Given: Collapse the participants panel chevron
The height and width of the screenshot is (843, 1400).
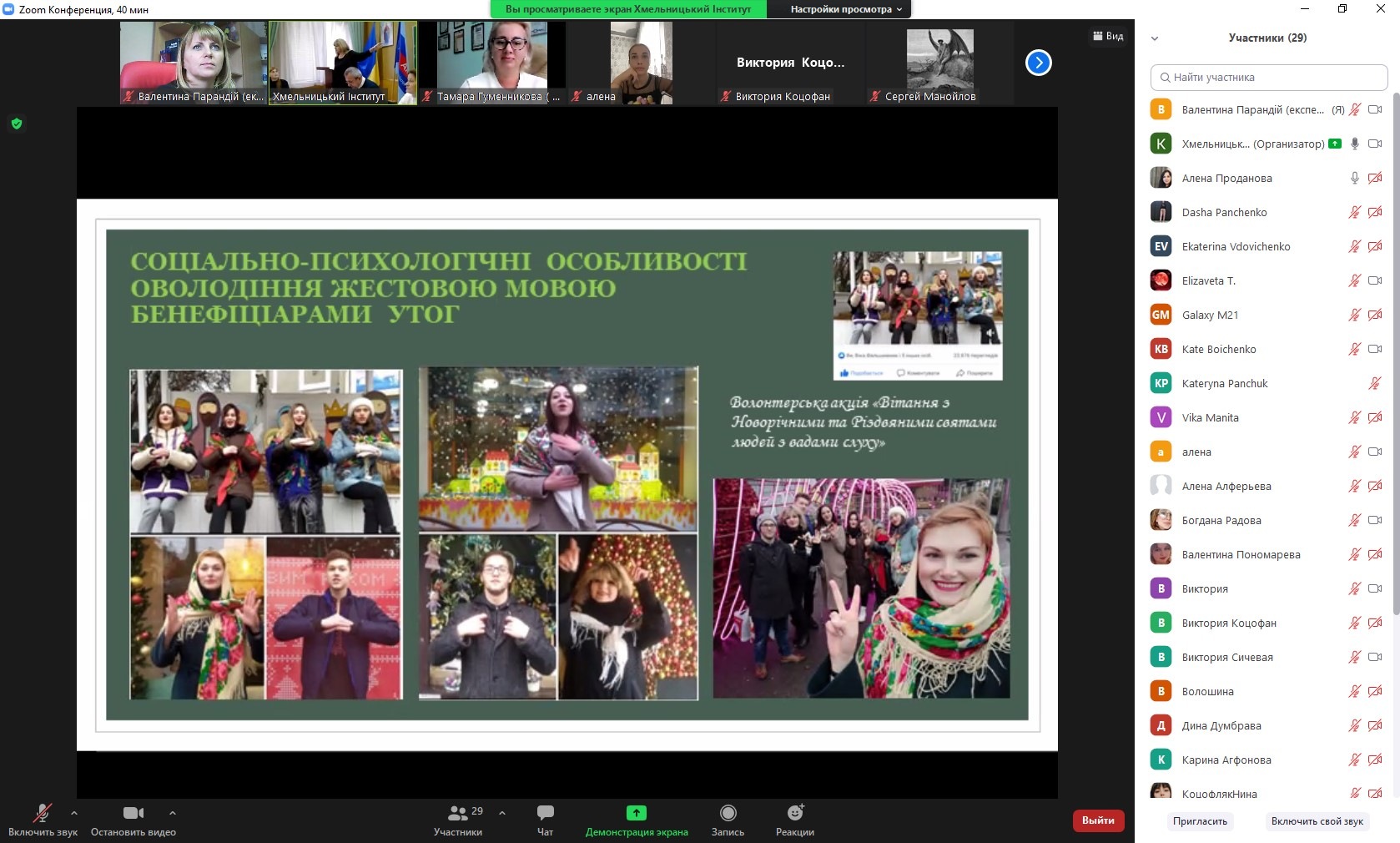Looking at the screenshot, I should (x=1155, y=38).
